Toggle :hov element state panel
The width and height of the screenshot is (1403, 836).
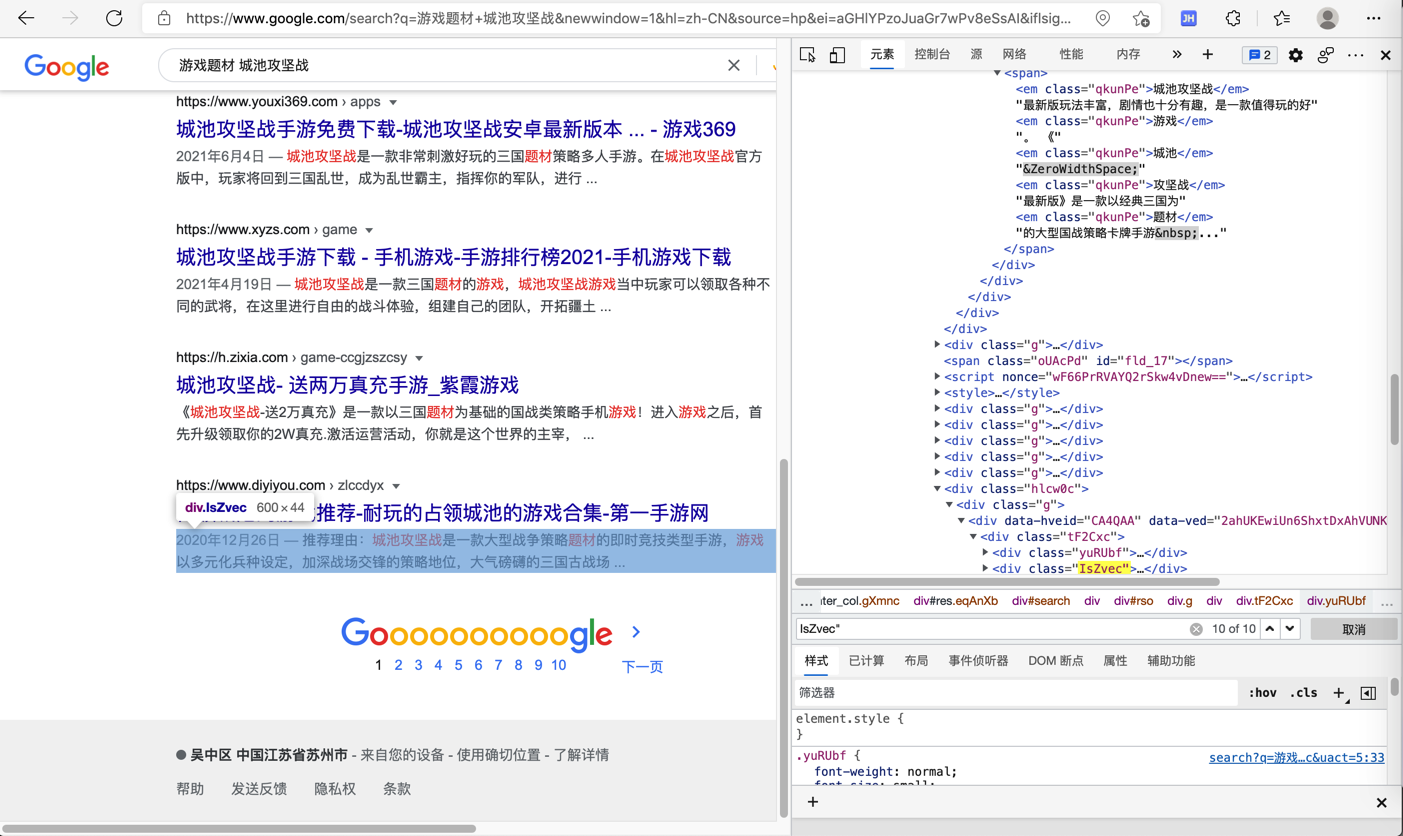1262,693
